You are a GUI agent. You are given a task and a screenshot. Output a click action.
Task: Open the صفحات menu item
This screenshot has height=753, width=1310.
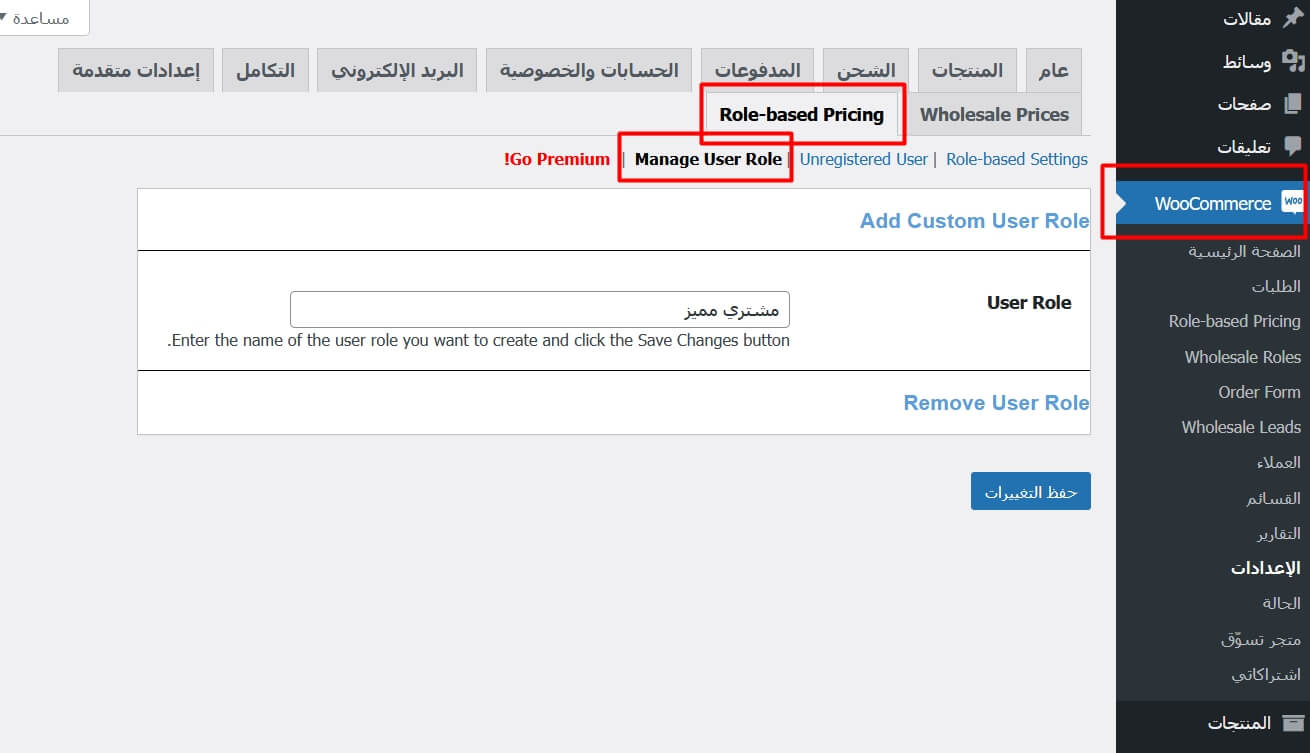[x=1245, y=104]
